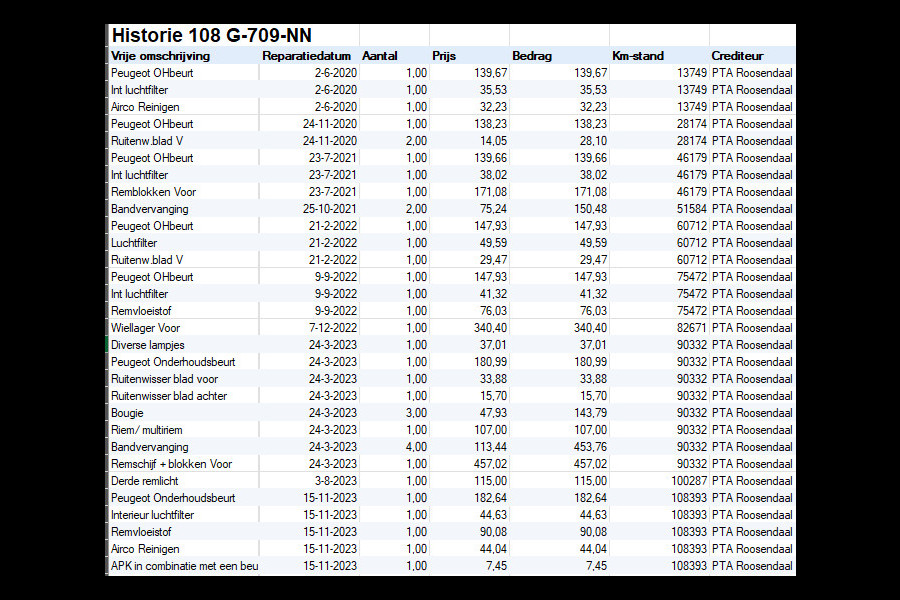Select the Bedrag value '180,99'

pyautogui.click(x=591, y=362)
